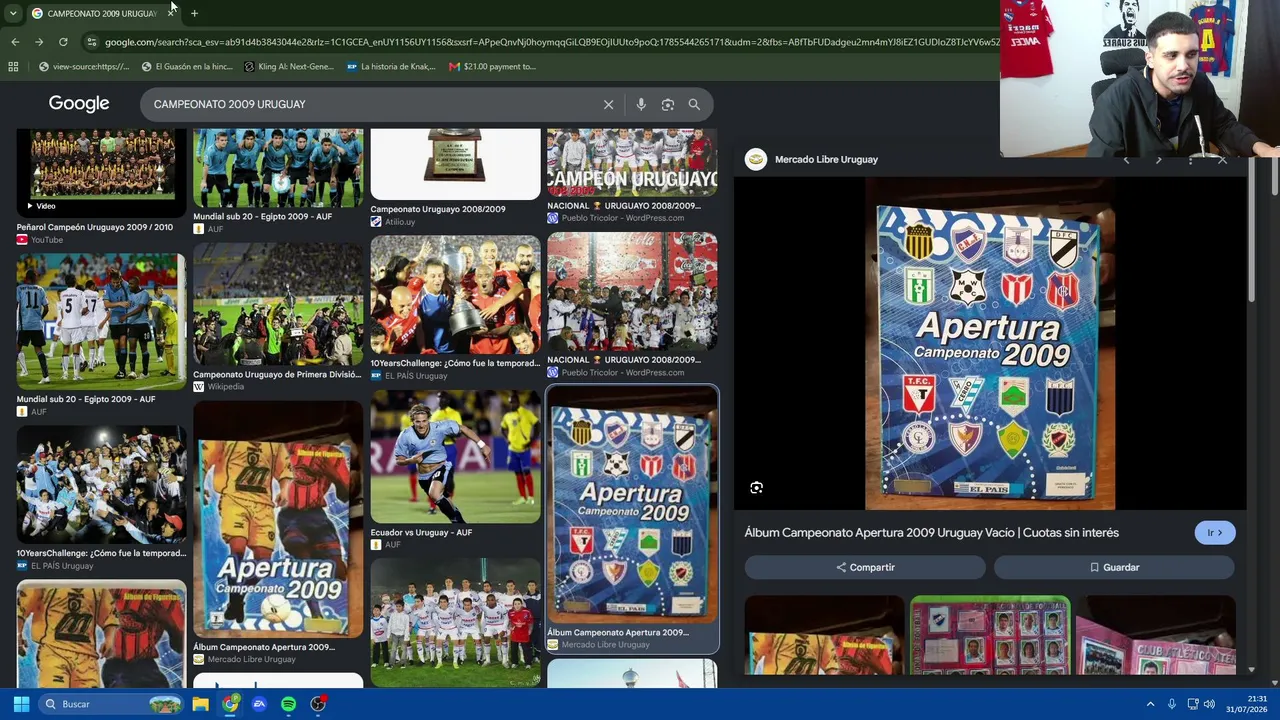The image size is (1280, 720).
Task: Start voice search with microphone icon
Action: (641, 104)
